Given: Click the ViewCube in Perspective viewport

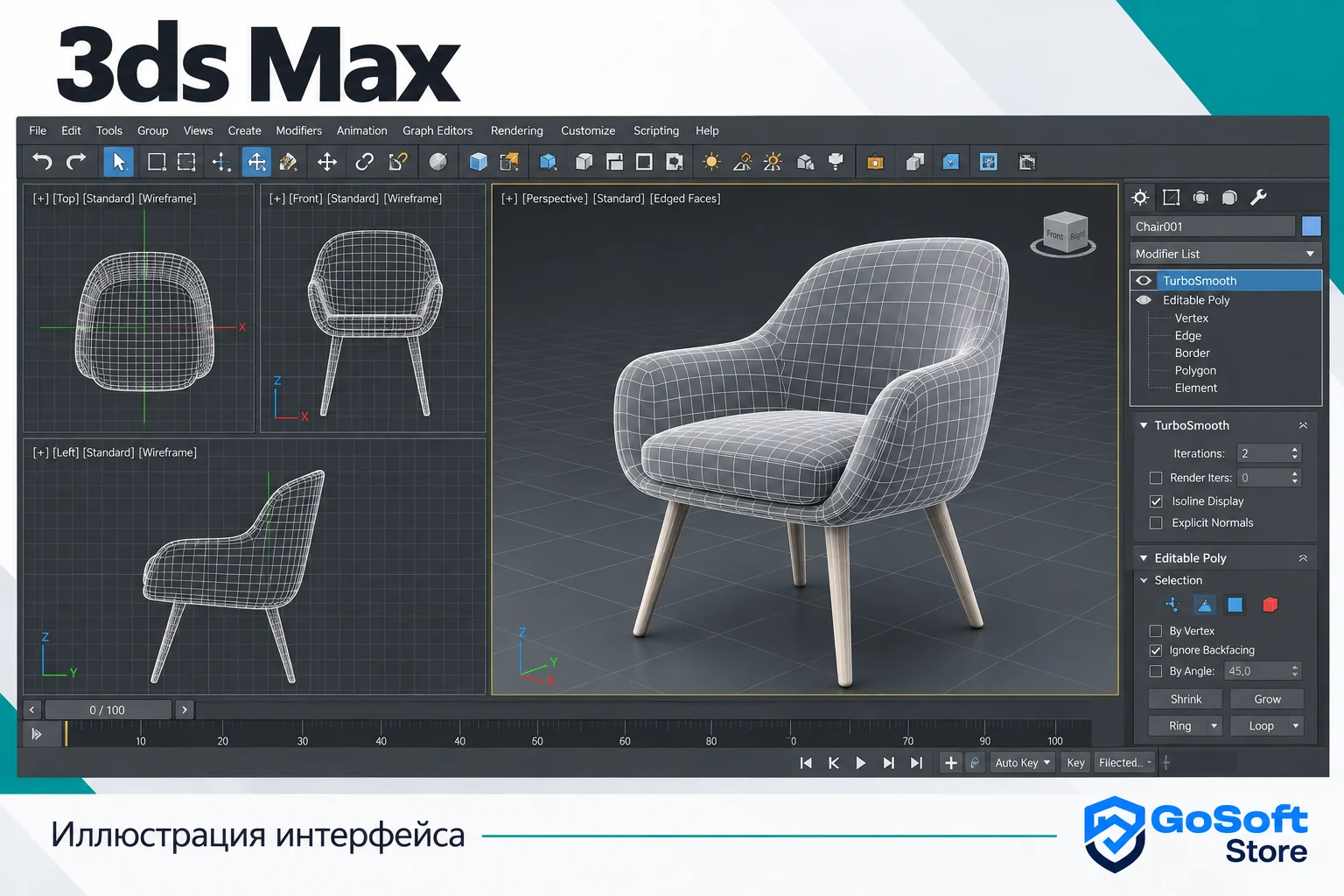Looking at the screenshot, I should click(x=1064, y=234).
